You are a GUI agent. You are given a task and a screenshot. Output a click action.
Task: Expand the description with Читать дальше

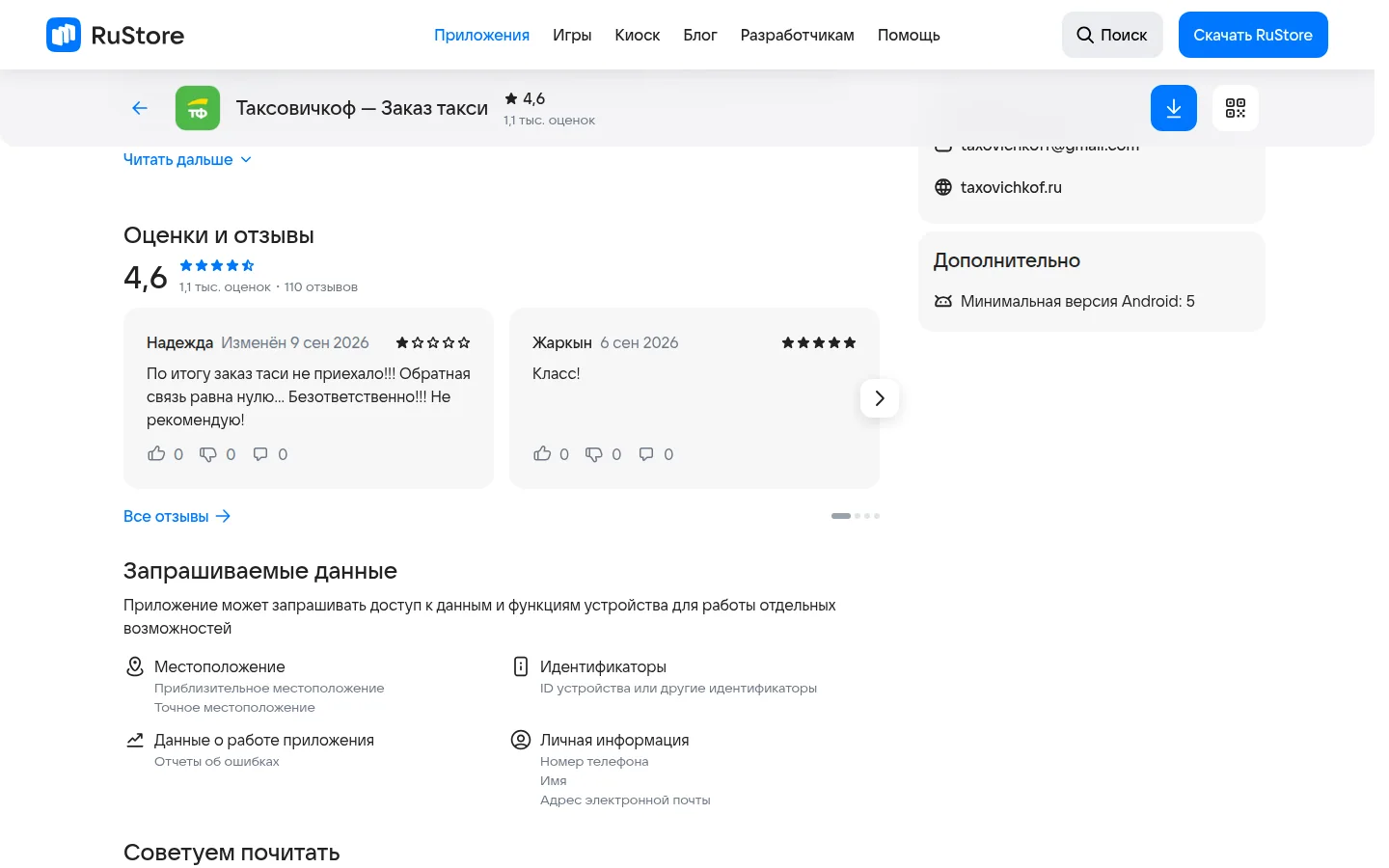click(187, 159)
